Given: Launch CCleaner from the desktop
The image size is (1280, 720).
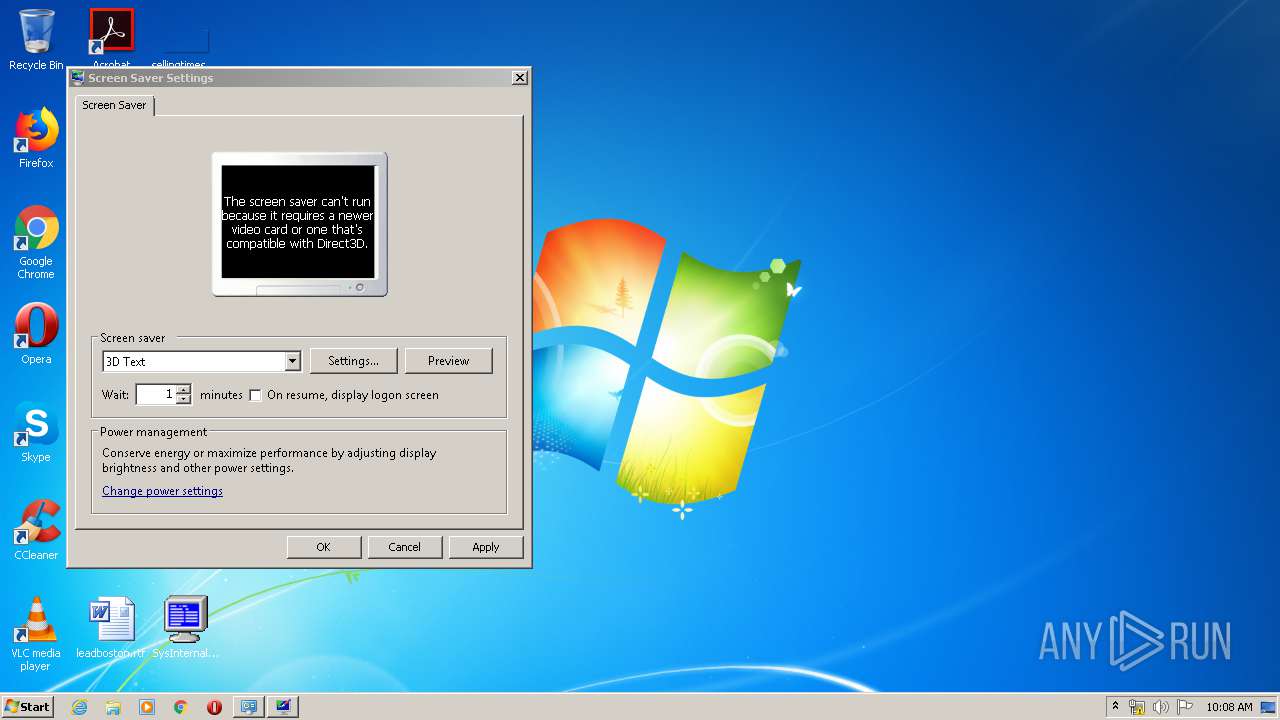Looking at the screenshot, I should point(36,530).
